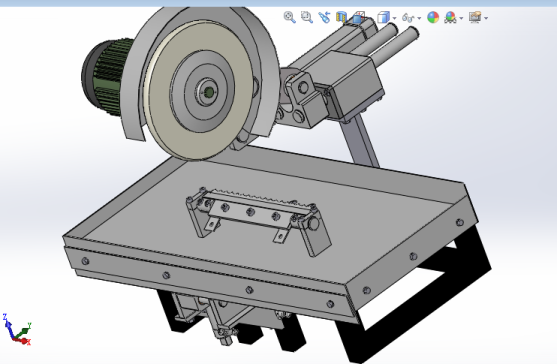Toggle the Section View tool

(x=341, y=17)
